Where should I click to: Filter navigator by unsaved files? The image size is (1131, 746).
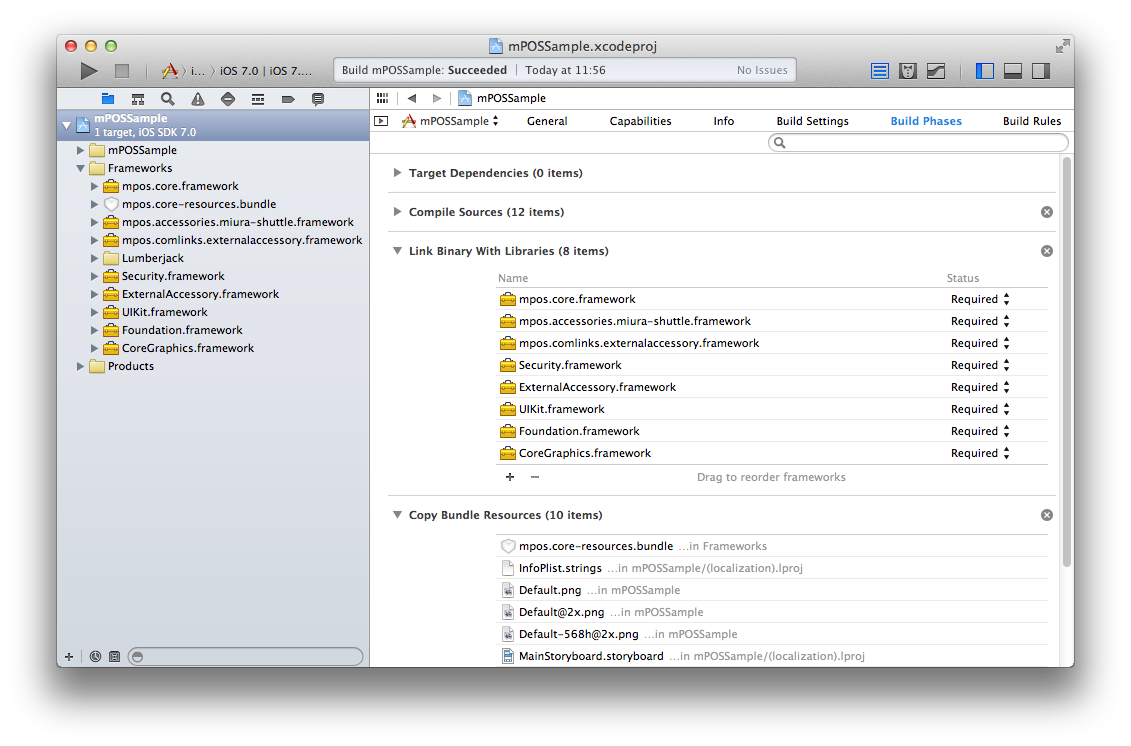point(114,657)
